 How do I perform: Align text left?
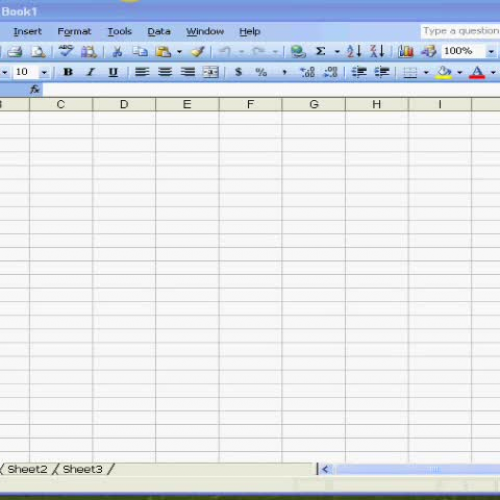(142, 72)
